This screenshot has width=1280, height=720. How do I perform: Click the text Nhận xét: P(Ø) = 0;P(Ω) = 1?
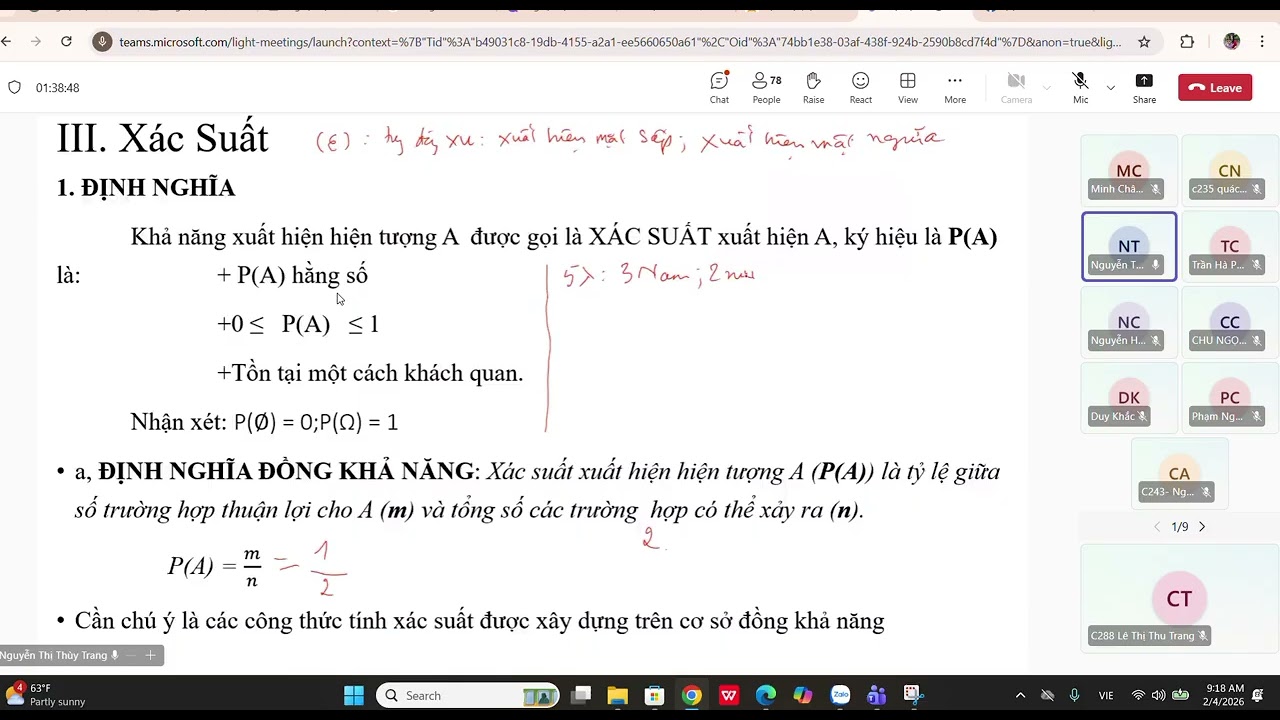[264, 422]
